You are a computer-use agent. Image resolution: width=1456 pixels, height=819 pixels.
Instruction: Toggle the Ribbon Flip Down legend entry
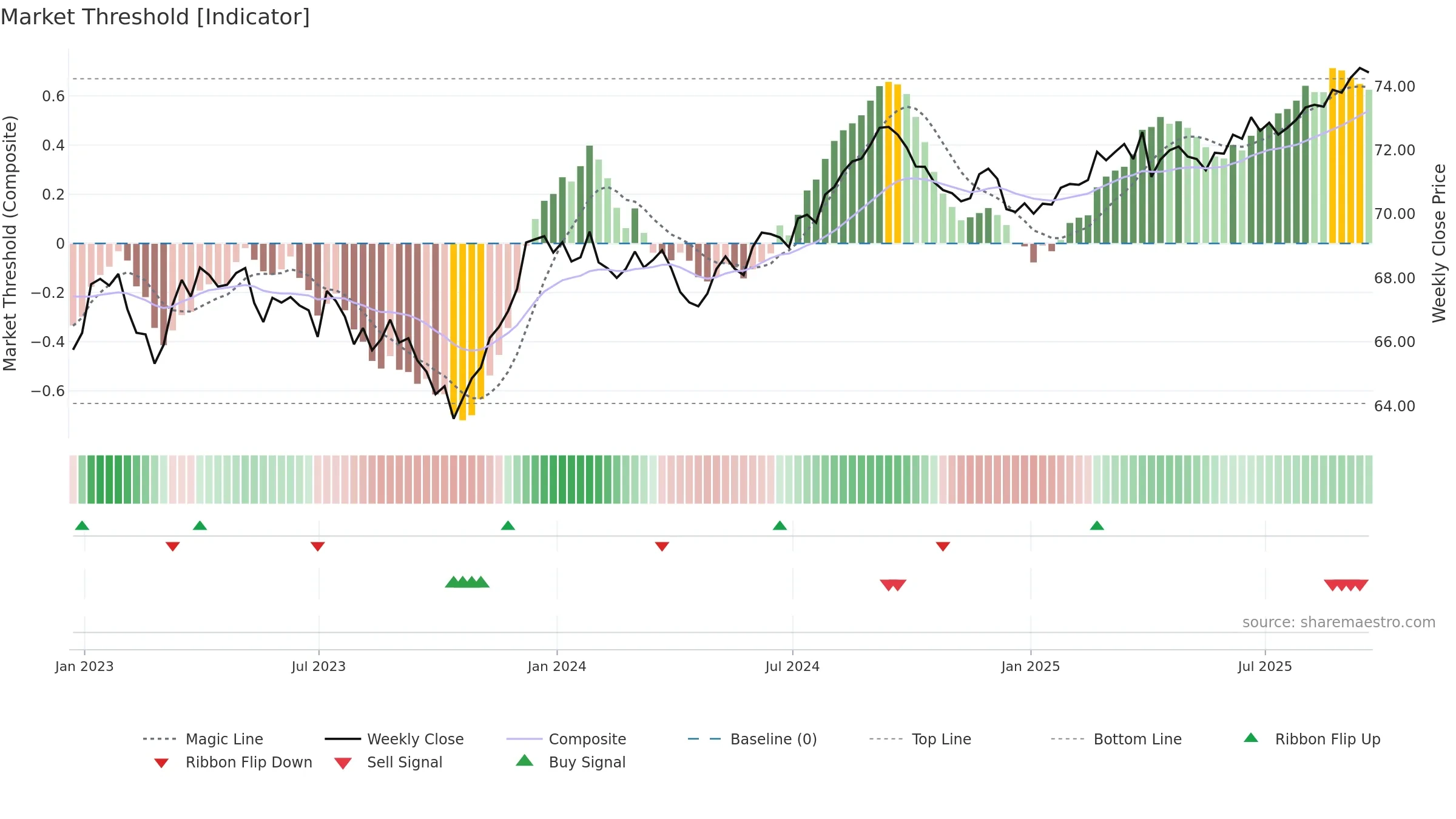233,762
